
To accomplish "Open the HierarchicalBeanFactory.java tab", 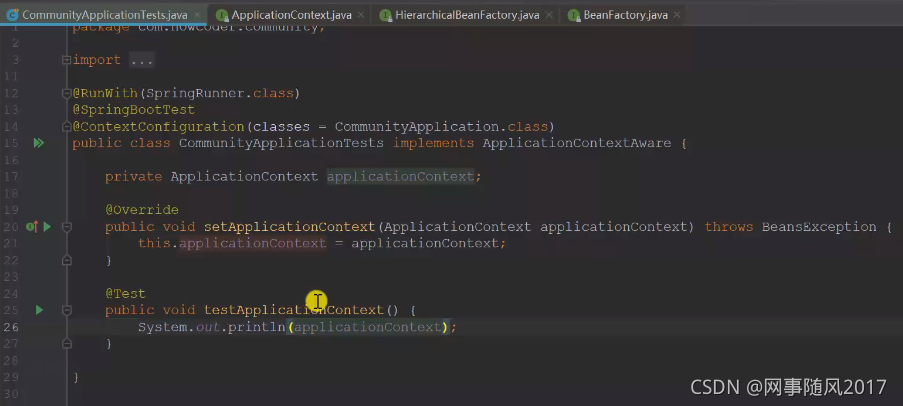I will [x=467, y=15].
